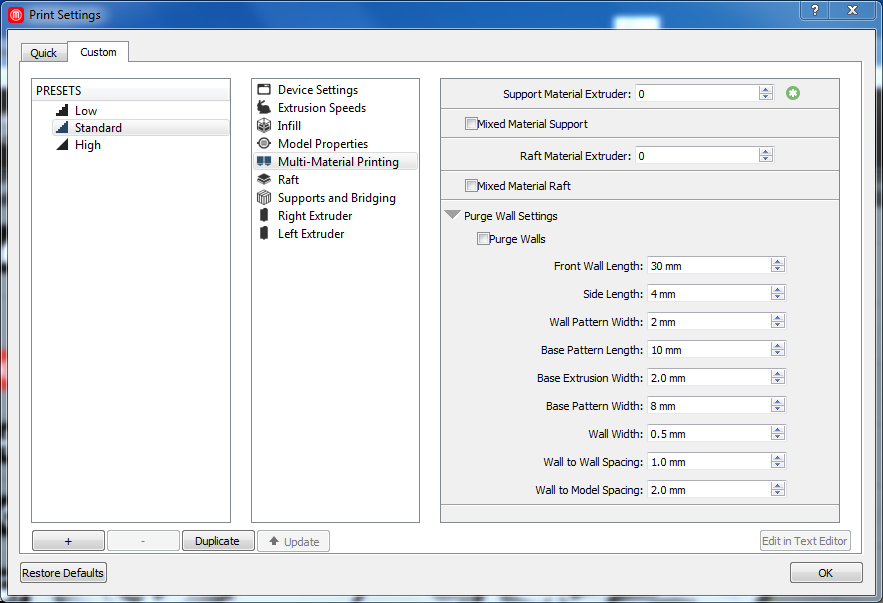Duplicate the selected preset
This screenshot has width=883, height=603.
click(218, 541)
